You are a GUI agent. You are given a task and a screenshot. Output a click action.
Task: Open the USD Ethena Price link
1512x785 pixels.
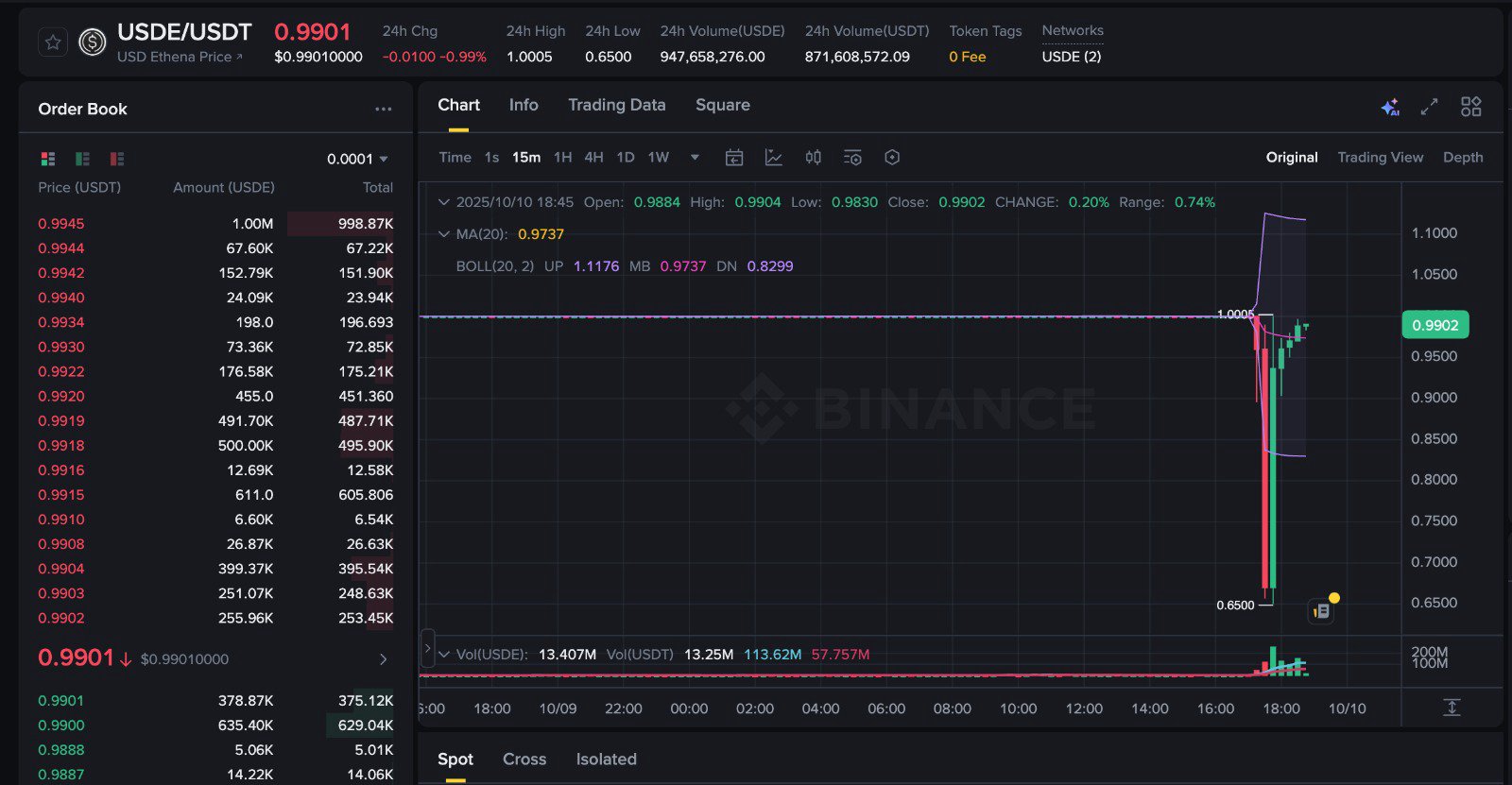(x=180, y=57)
